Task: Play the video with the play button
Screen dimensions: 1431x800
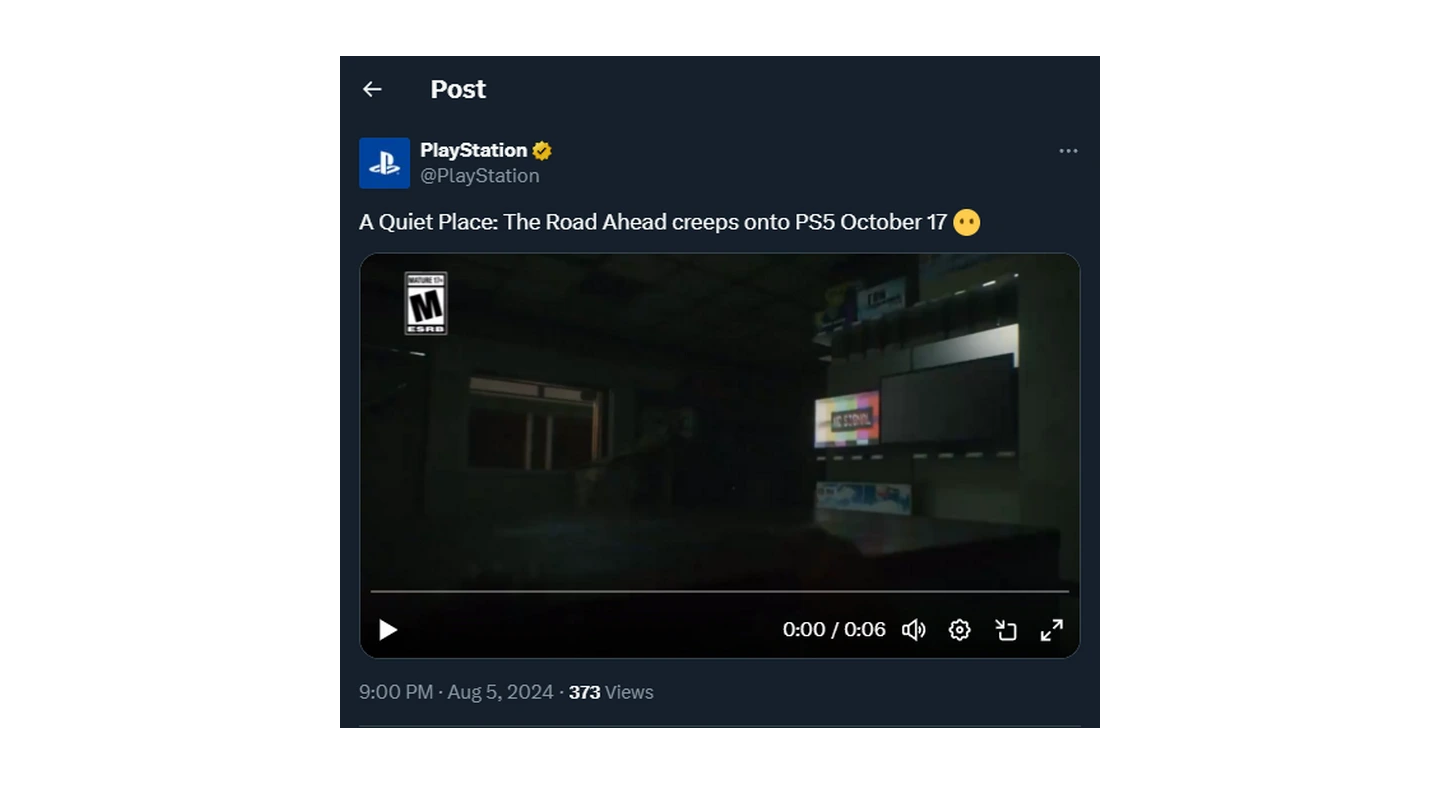Action: click(x=388, y=630)
